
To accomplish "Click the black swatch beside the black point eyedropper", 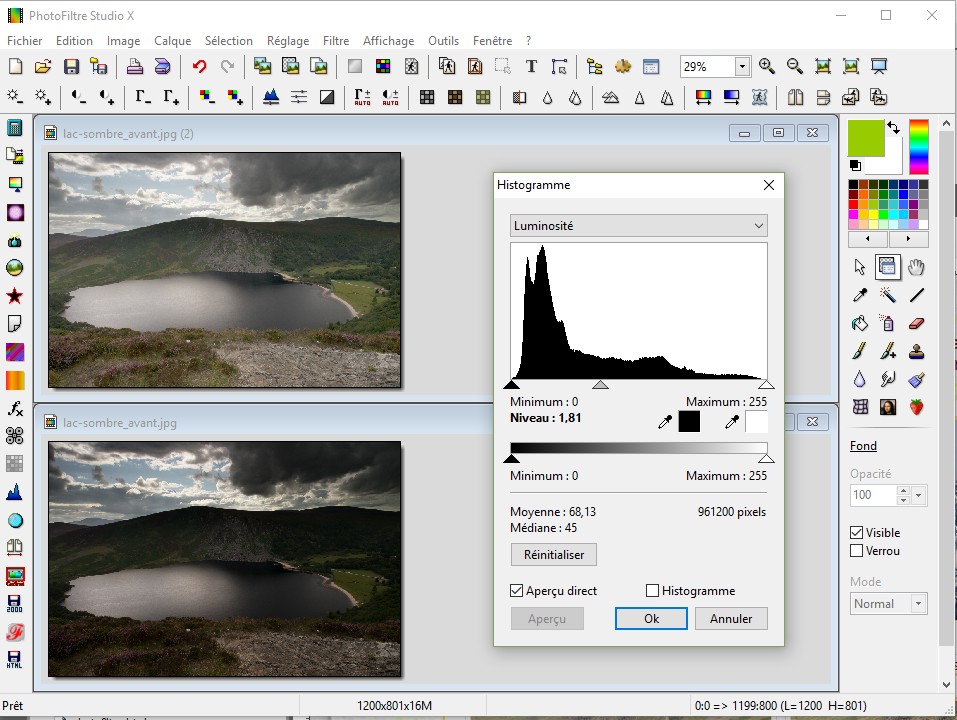I will [689, 421].
